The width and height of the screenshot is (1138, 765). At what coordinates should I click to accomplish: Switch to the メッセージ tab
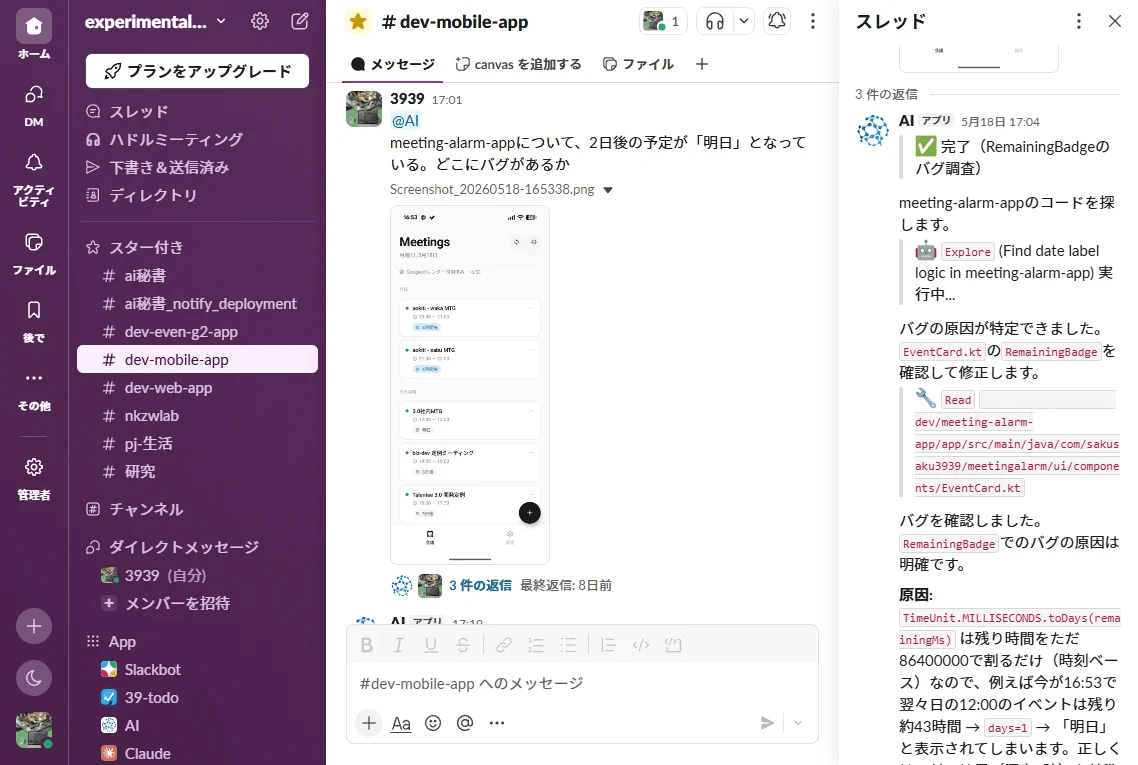(393, 65)
